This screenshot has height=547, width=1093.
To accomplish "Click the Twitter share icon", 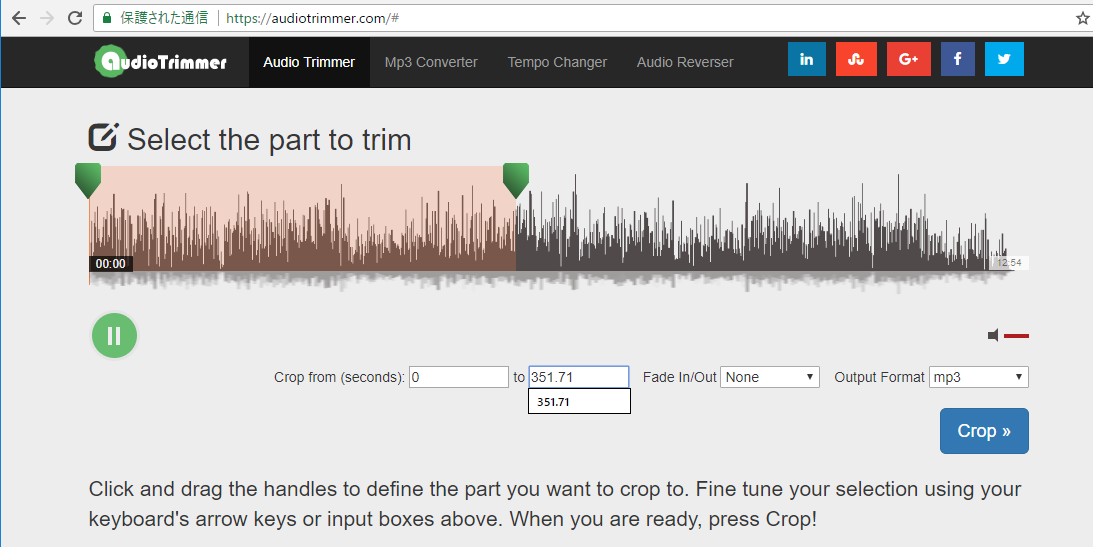I will click(x=1004, y=59).
